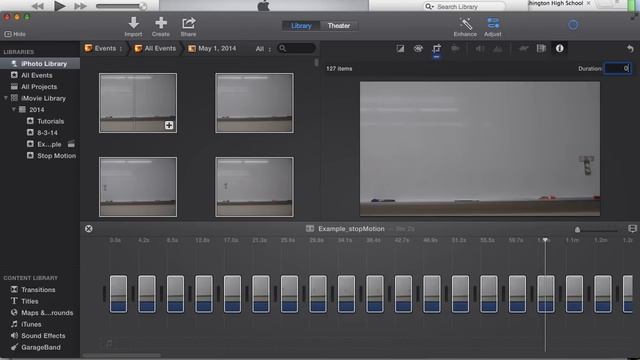The image size is (640, 360).
Task: Open the color correction palette tool
Action: point(418,49)
